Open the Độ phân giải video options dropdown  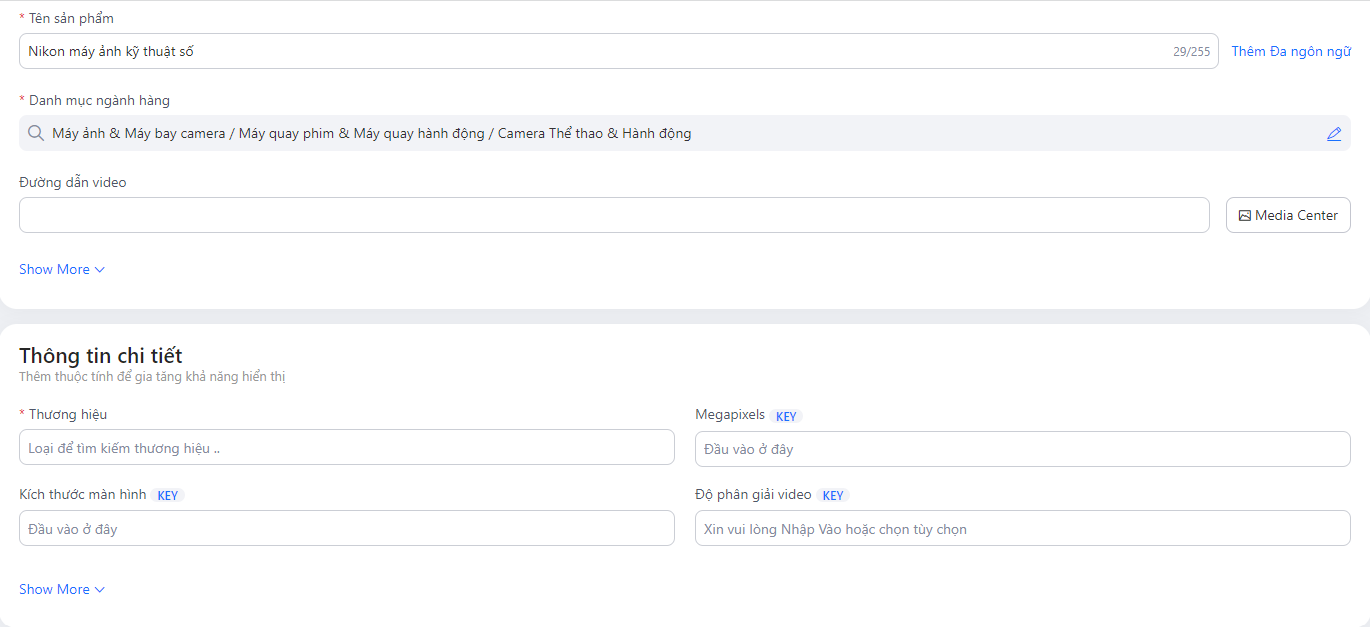pyautogui.click(x=1022, y=529)
